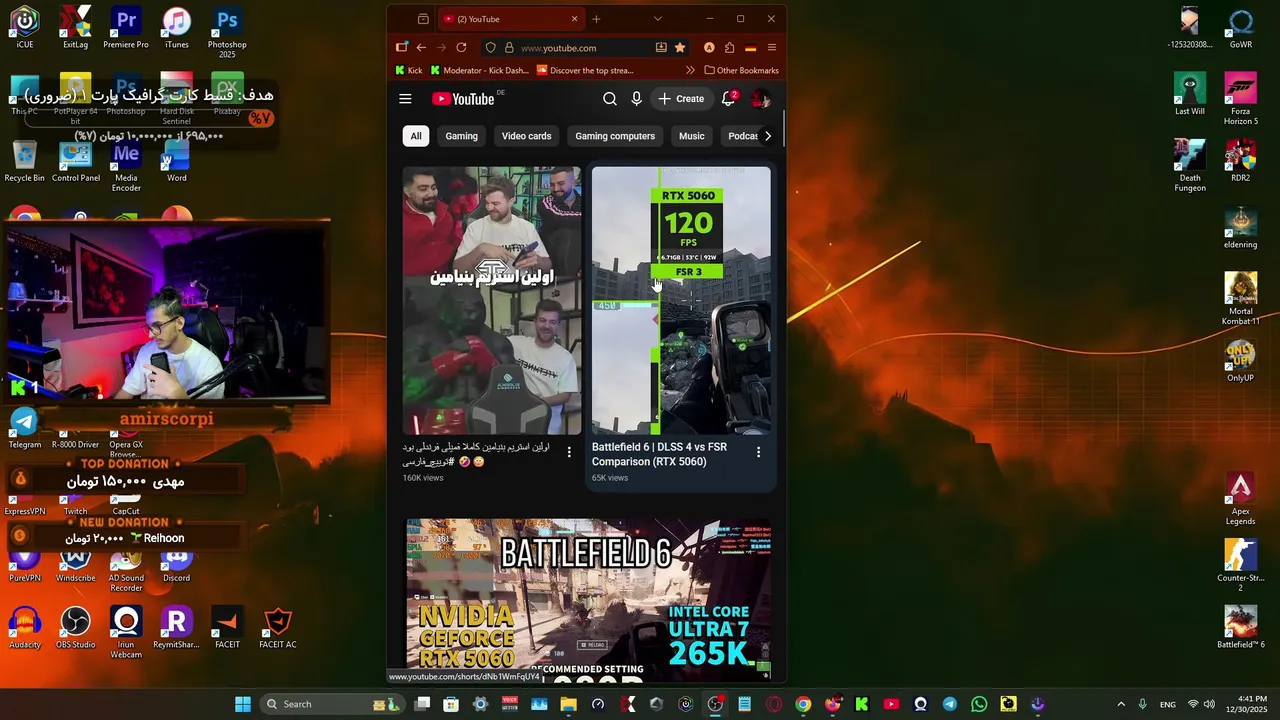
Task: Toggle the bookmark star for this page
Action: pos(680,48)
